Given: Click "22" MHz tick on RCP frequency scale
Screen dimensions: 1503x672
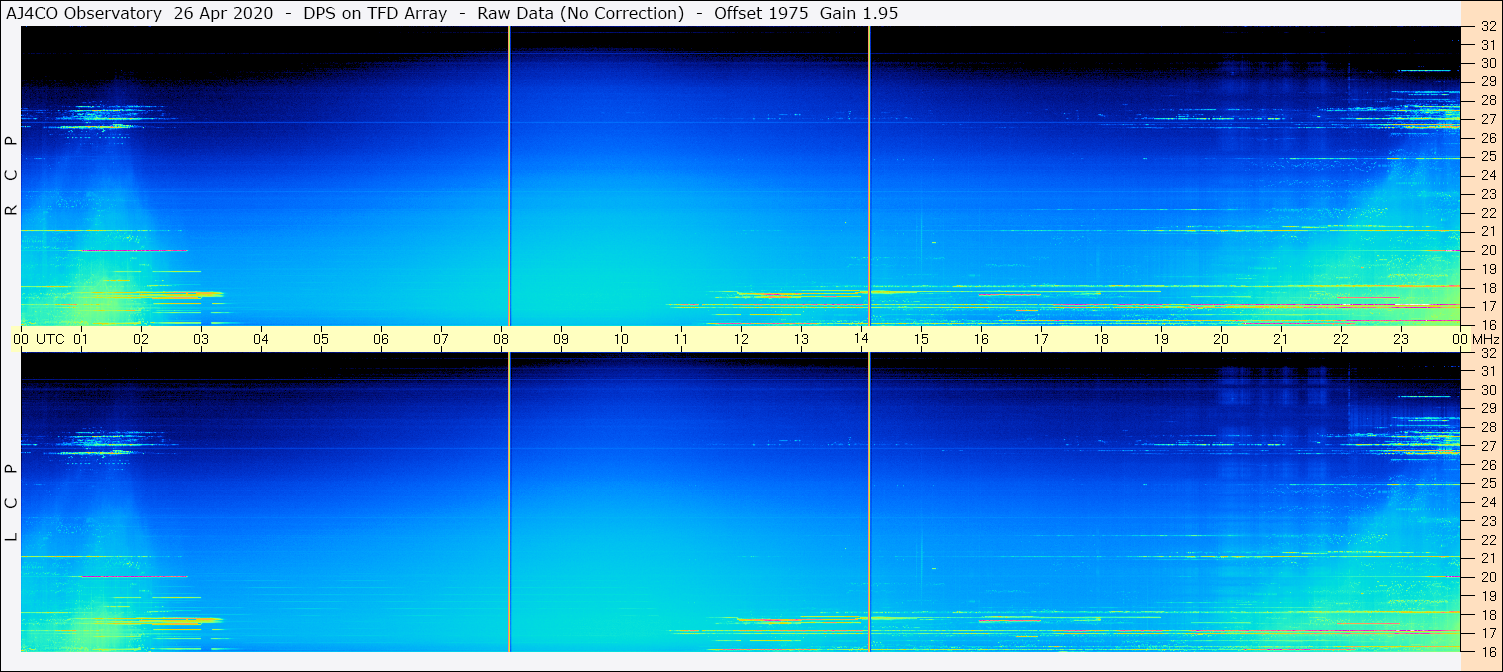Looking at the screenshot, I should coord(1487,213).
